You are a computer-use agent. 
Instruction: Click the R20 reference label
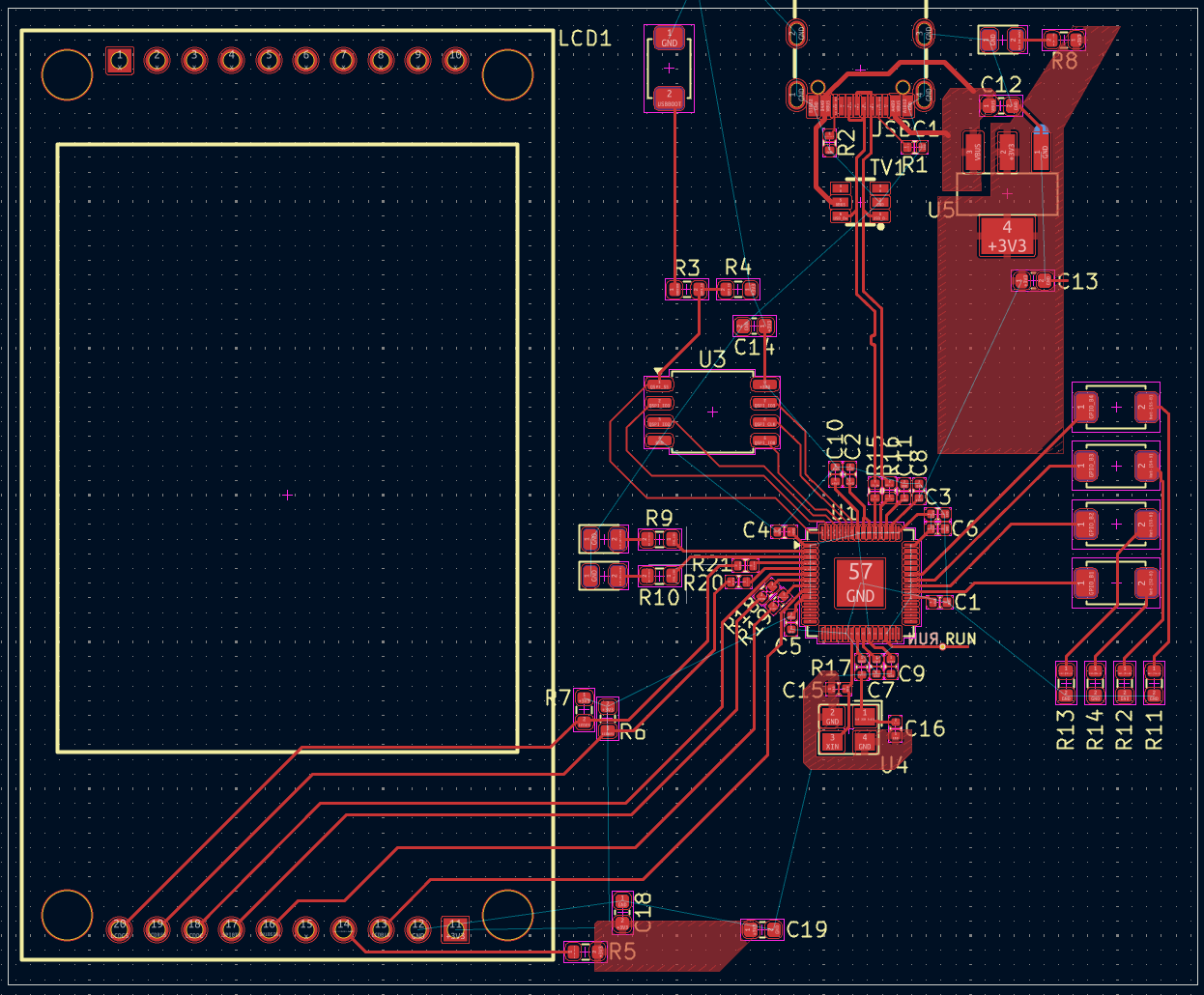coord(703,583)
